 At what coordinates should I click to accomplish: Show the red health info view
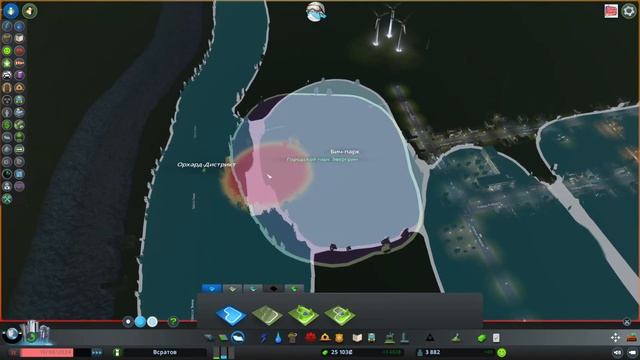pyautogui.click(x=19, y=51)
